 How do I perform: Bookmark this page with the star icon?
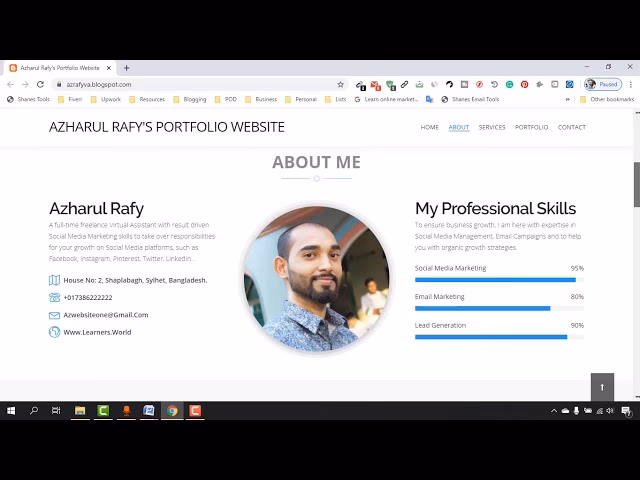coord(340,84)
